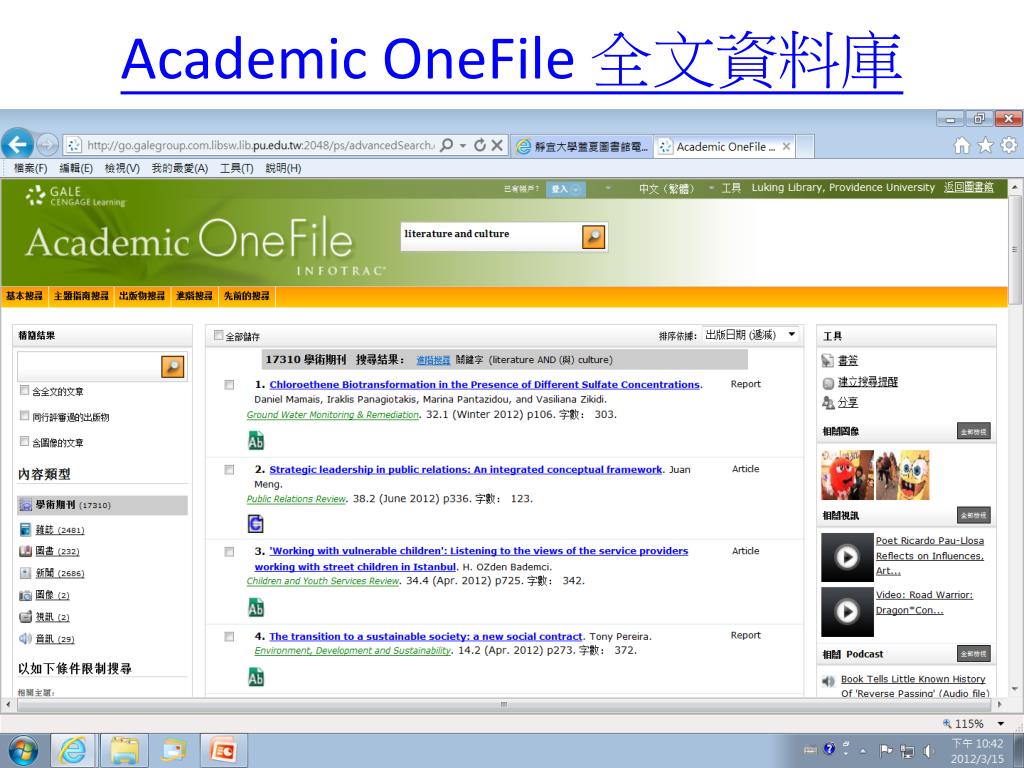Show hidden system tray icons arrow
This screenshot has width=1024, height=768.
coord(863,752)
